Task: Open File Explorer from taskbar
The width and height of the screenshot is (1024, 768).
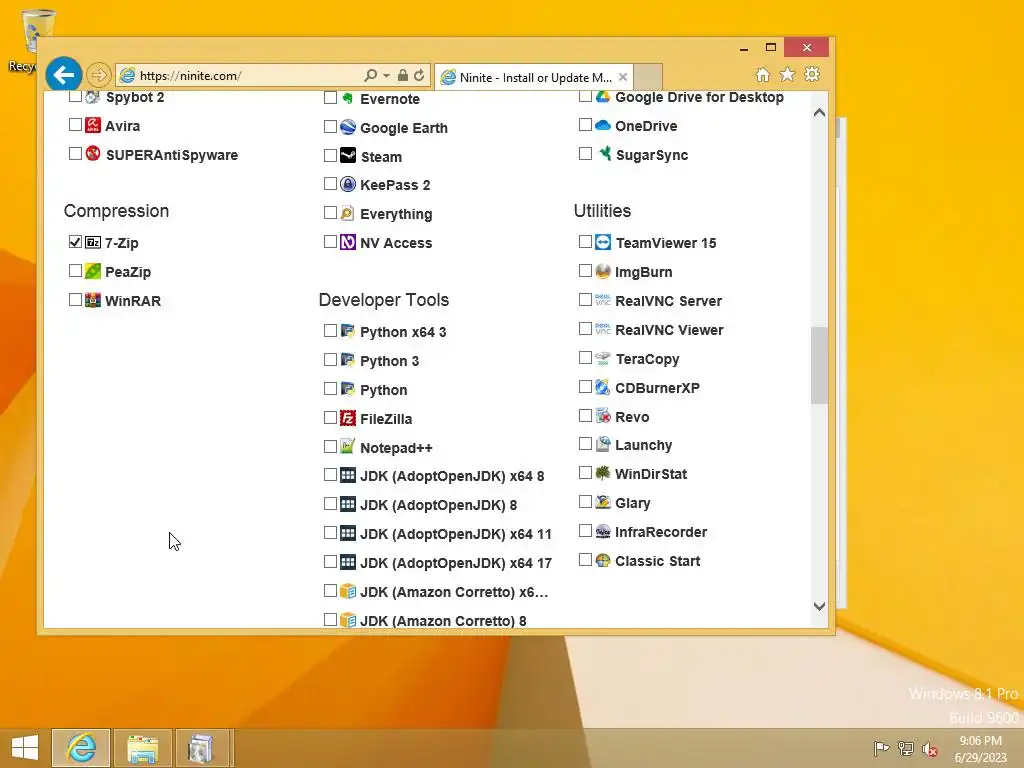Action: pos(143,748)
